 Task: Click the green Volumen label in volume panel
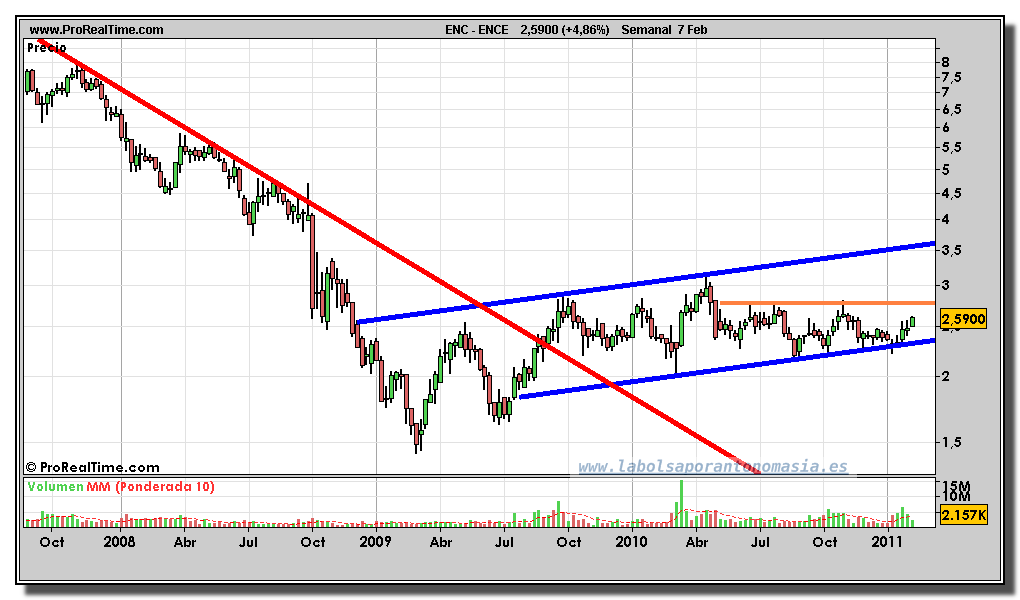coord(56,487)
